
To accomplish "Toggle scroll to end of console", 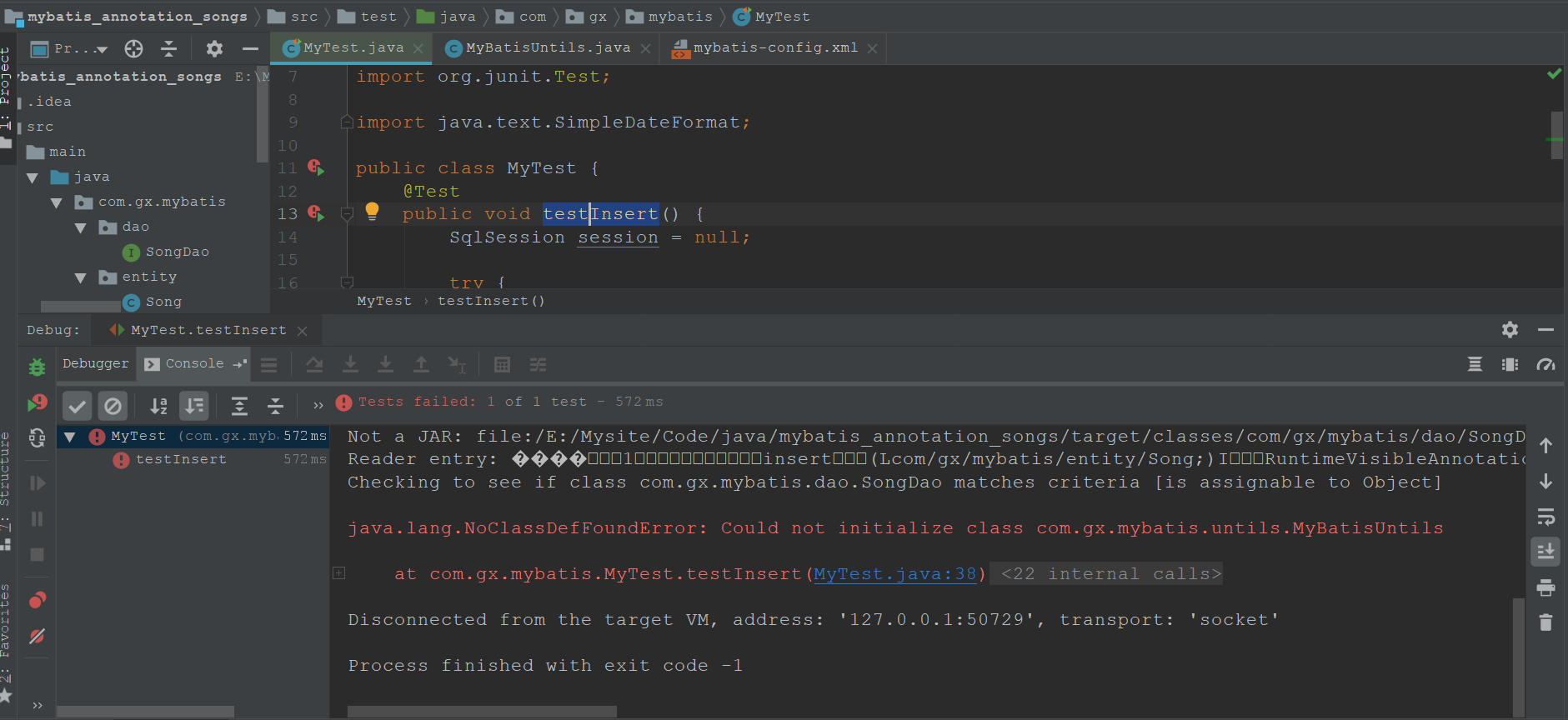I will [1545, 551].
